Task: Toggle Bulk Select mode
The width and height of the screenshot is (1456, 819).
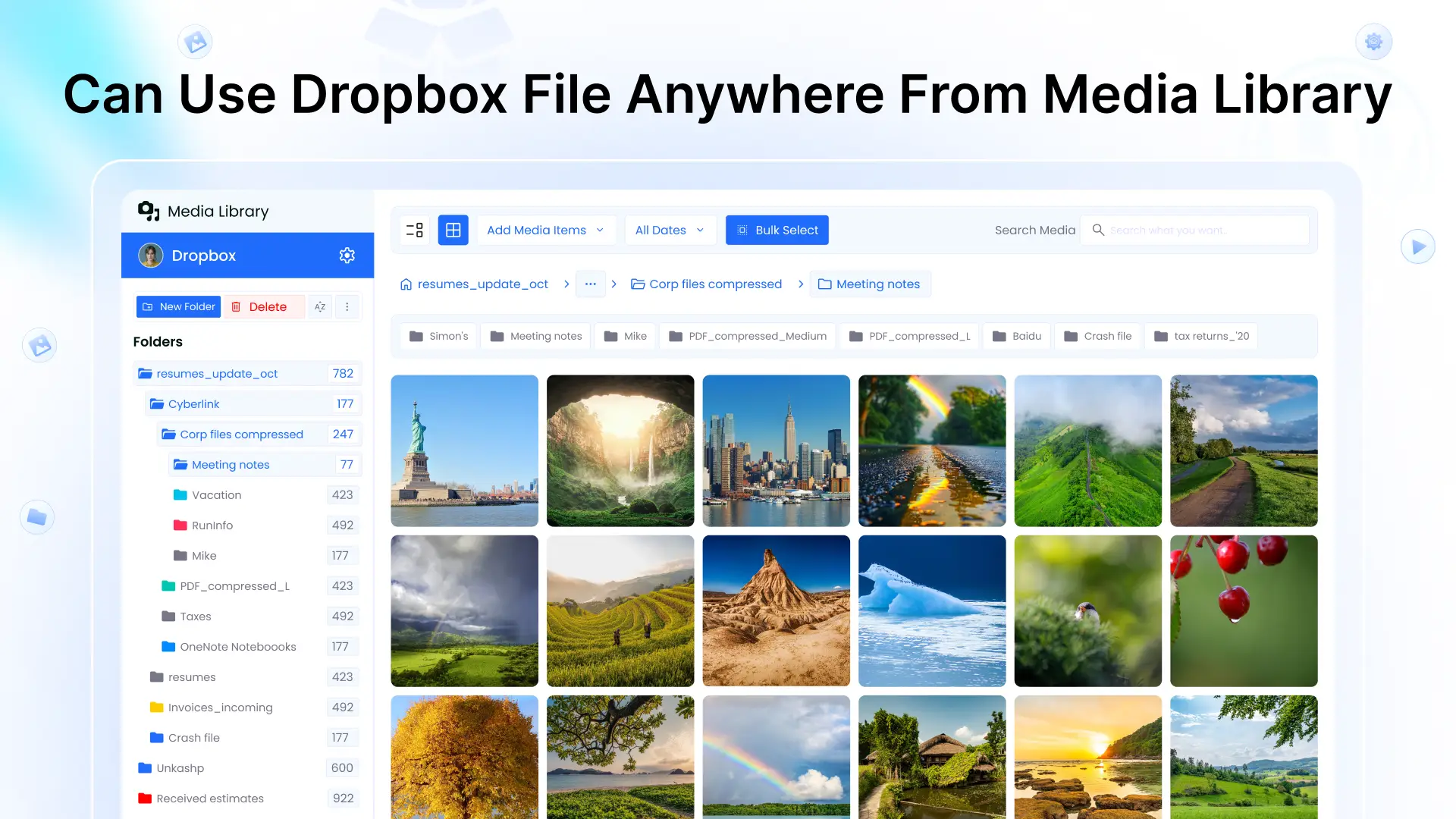Action: pyautogui.click(x=777, y=230)
